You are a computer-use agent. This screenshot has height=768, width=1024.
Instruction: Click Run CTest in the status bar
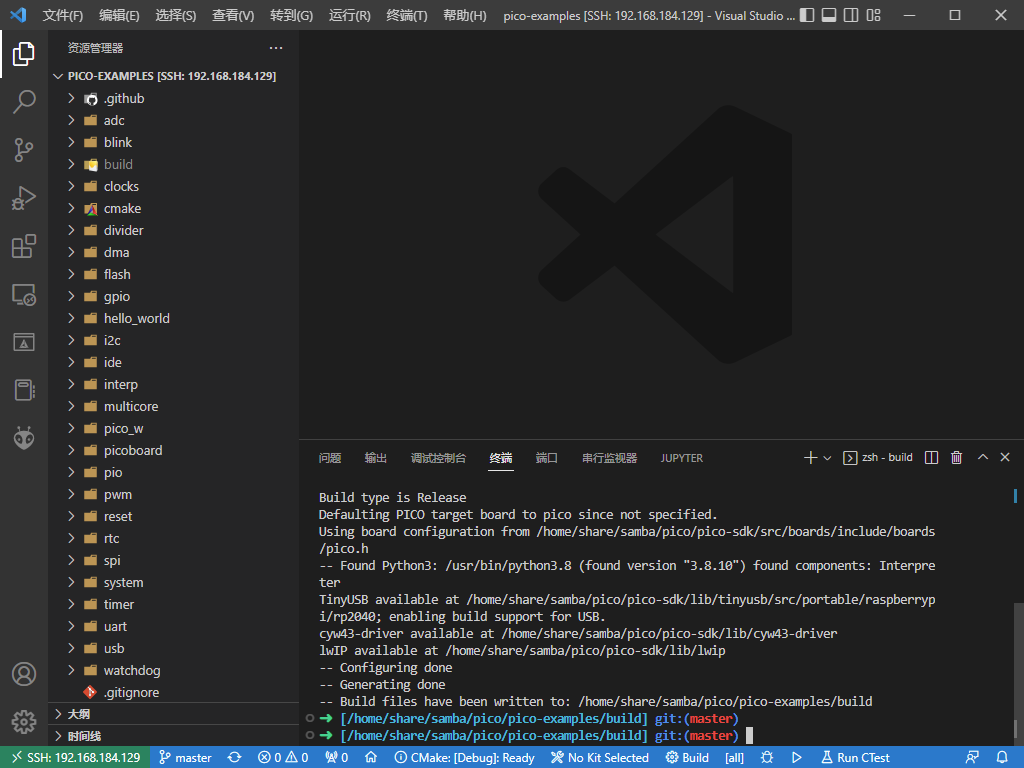click(x=855, y=757)
